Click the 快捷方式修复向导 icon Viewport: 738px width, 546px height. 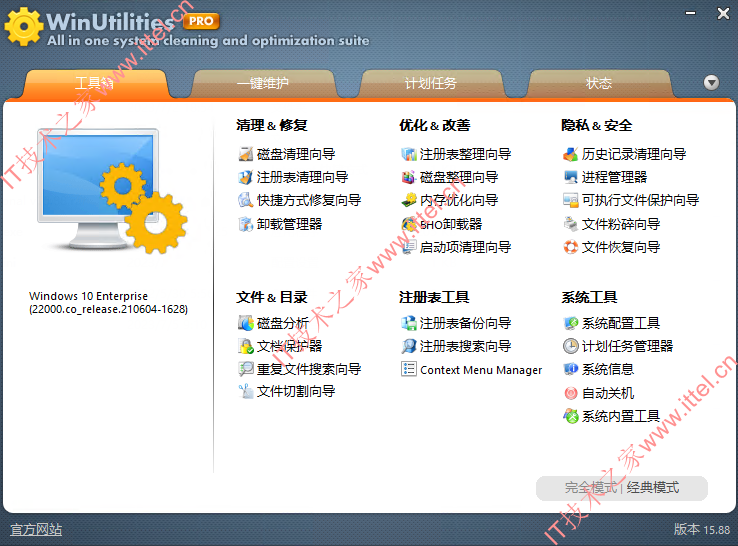click(245, 200)
